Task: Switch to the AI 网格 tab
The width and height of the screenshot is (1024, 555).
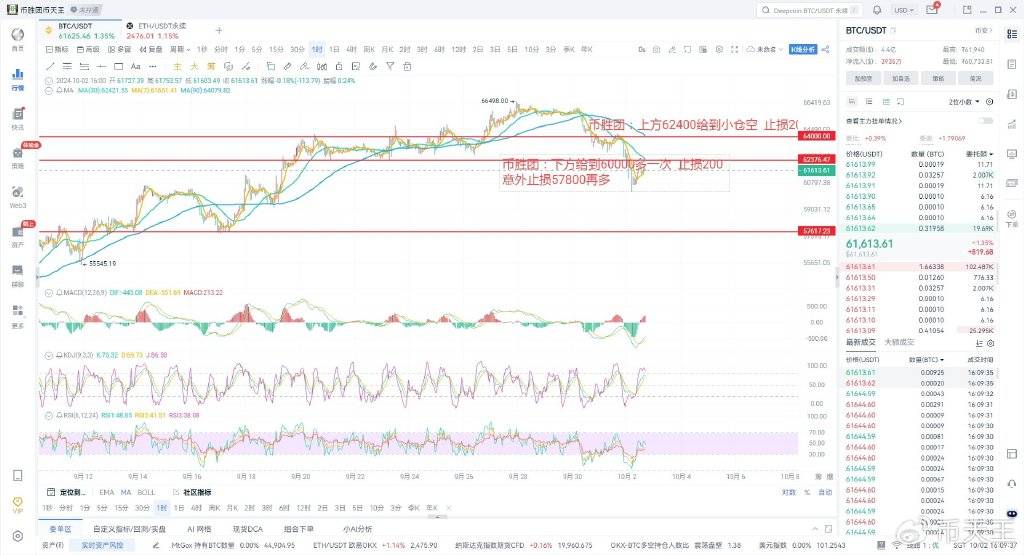Action: 200,528
